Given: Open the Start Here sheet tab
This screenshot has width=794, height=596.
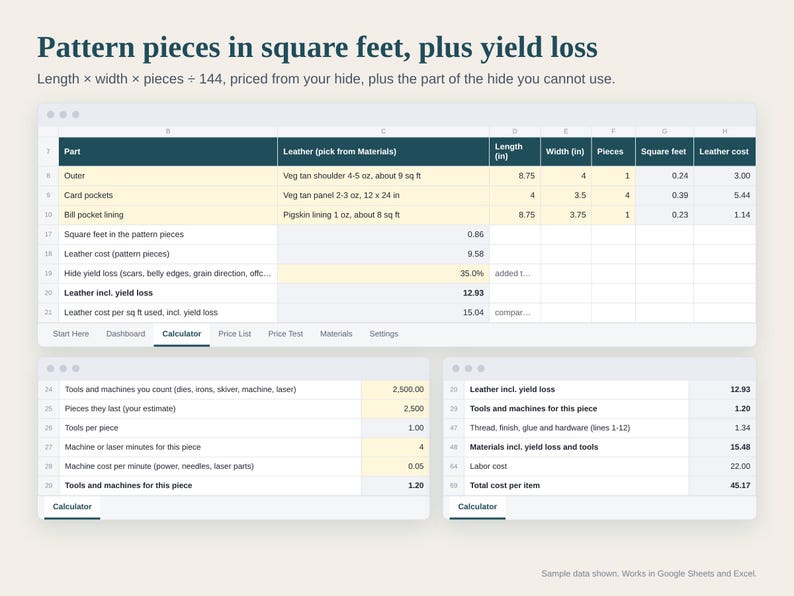Looking at the screenshot, I should point(71,334).
